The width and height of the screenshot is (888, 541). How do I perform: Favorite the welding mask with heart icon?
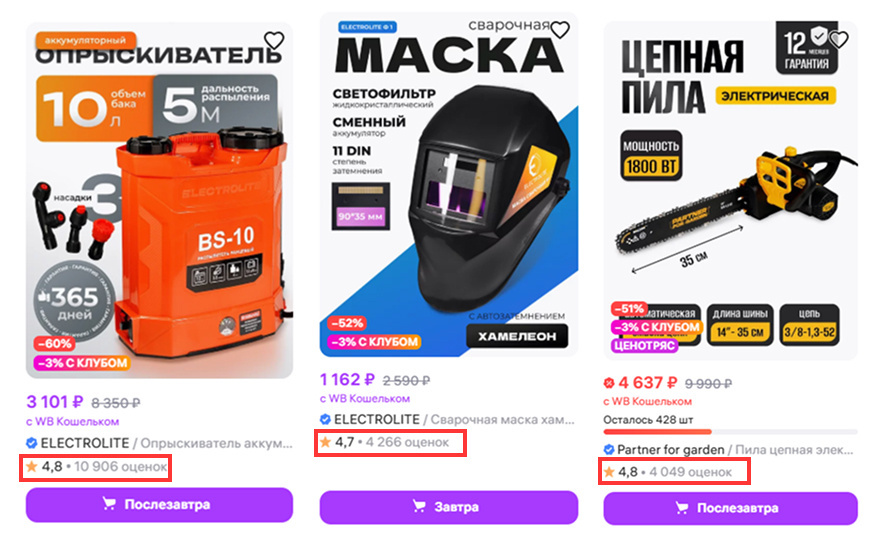(560, 29)
